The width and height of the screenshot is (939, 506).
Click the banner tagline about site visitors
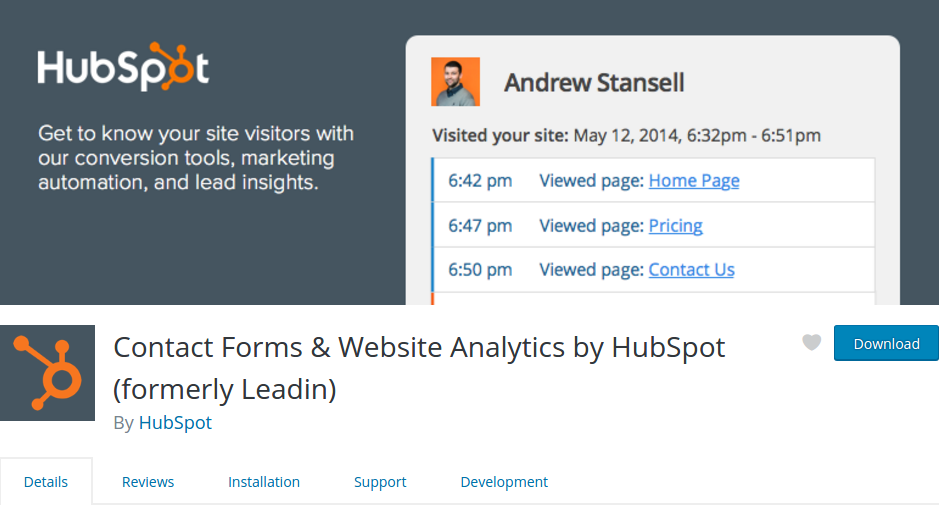pyautogui.click(x=196, y=157)
